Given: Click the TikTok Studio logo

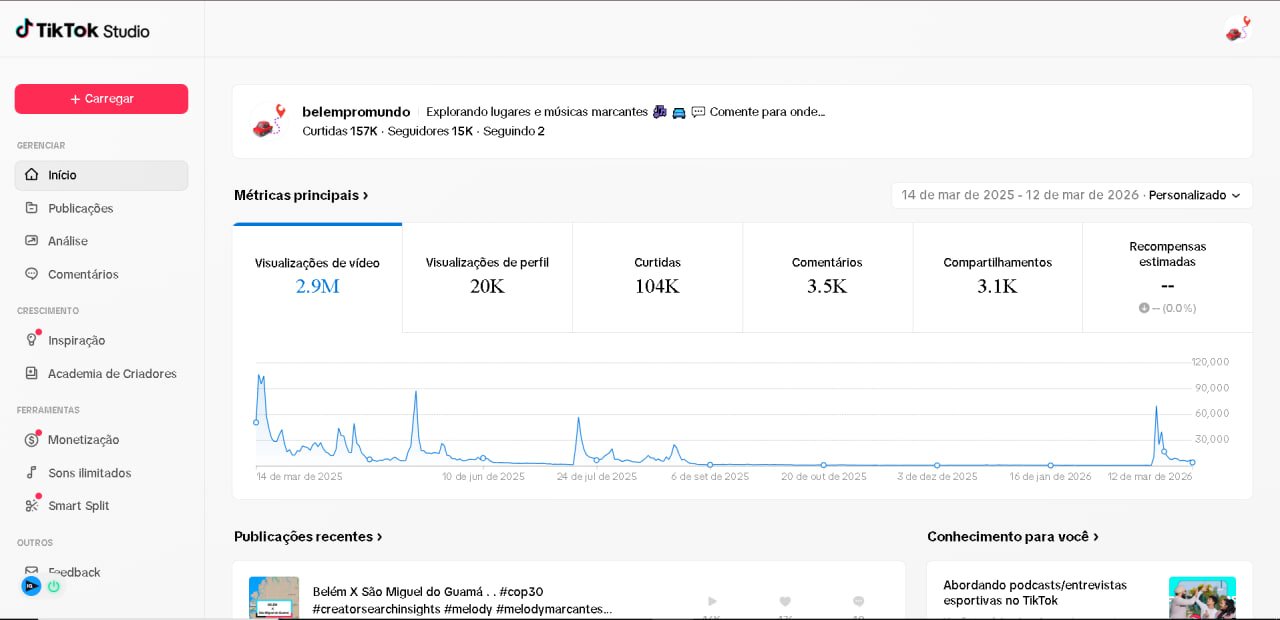Looking at the screenshot, I should tap(82, 30).
